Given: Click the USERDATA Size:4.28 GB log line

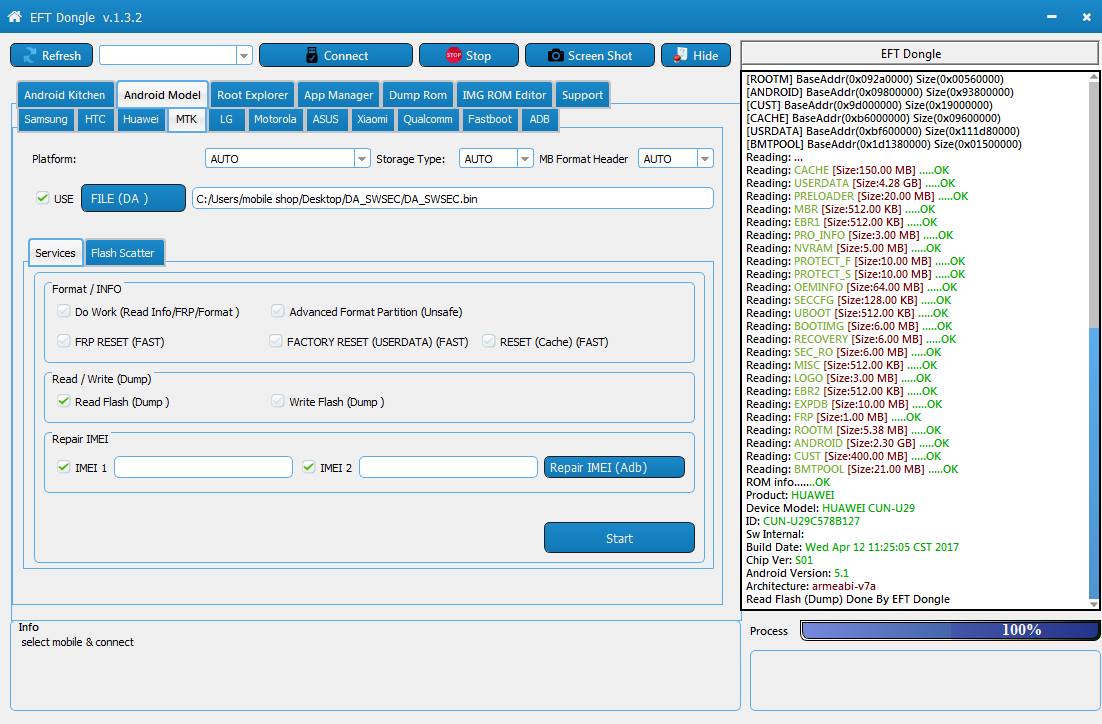Looking at the screenshot, I should [850, 183].
